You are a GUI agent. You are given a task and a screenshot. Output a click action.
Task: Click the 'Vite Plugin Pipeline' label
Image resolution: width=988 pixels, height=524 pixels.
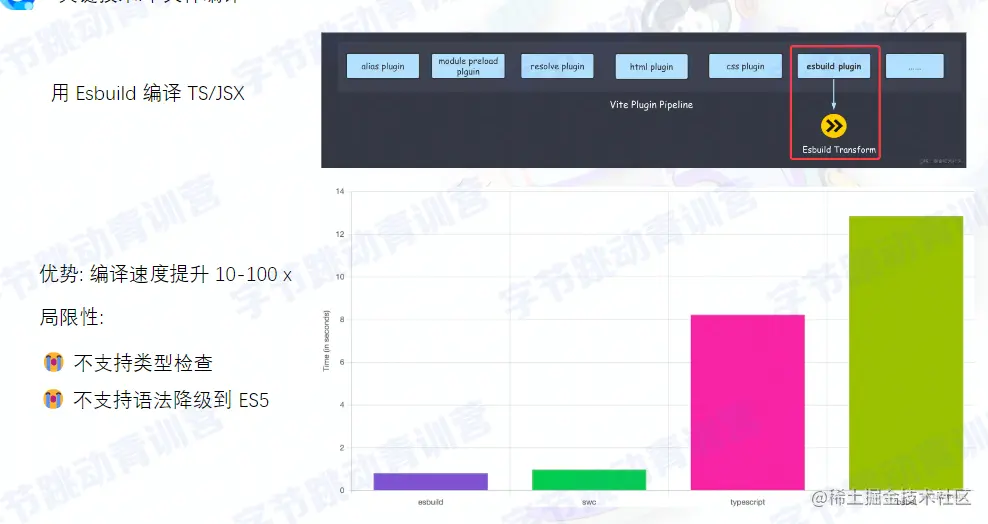tap(651, 105)
